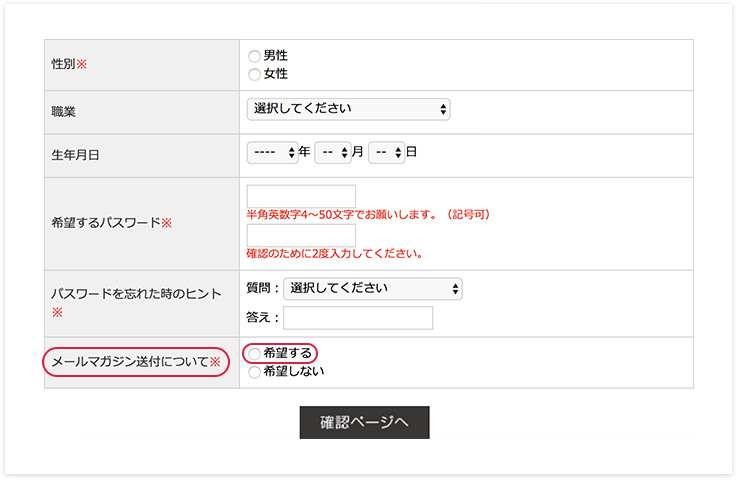Screen dimensions: 737x480
Task: Open the birth month dropdown
Action: coord(331,153)
